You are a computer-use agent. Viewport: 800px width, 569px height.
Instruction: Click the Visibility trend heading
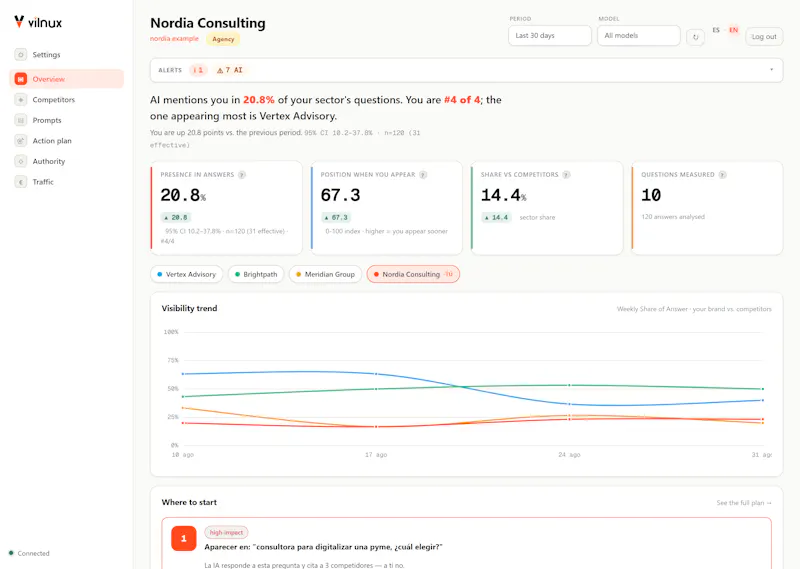pyautogui.click(x=189, y=308)
